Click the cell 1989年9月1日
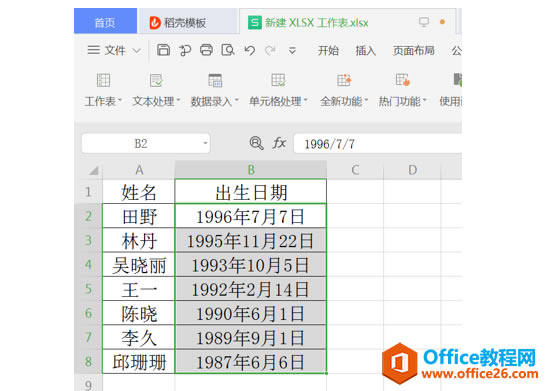The image size is (545, 391). coord(251,337)
